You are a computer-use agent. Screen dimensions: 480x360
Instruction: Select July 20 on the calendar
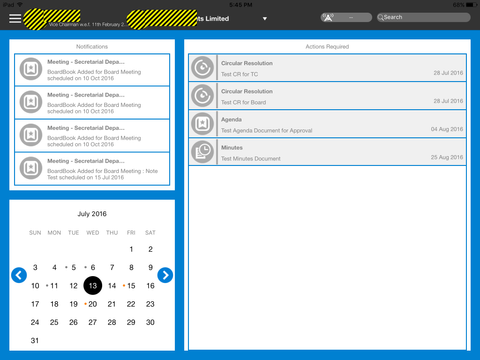click(x=92, y=304)
